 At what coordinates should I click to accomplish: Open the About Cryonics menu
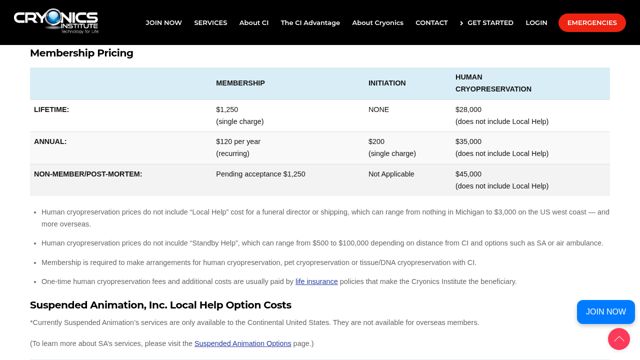pyautogui.click(x=378, y=23)
